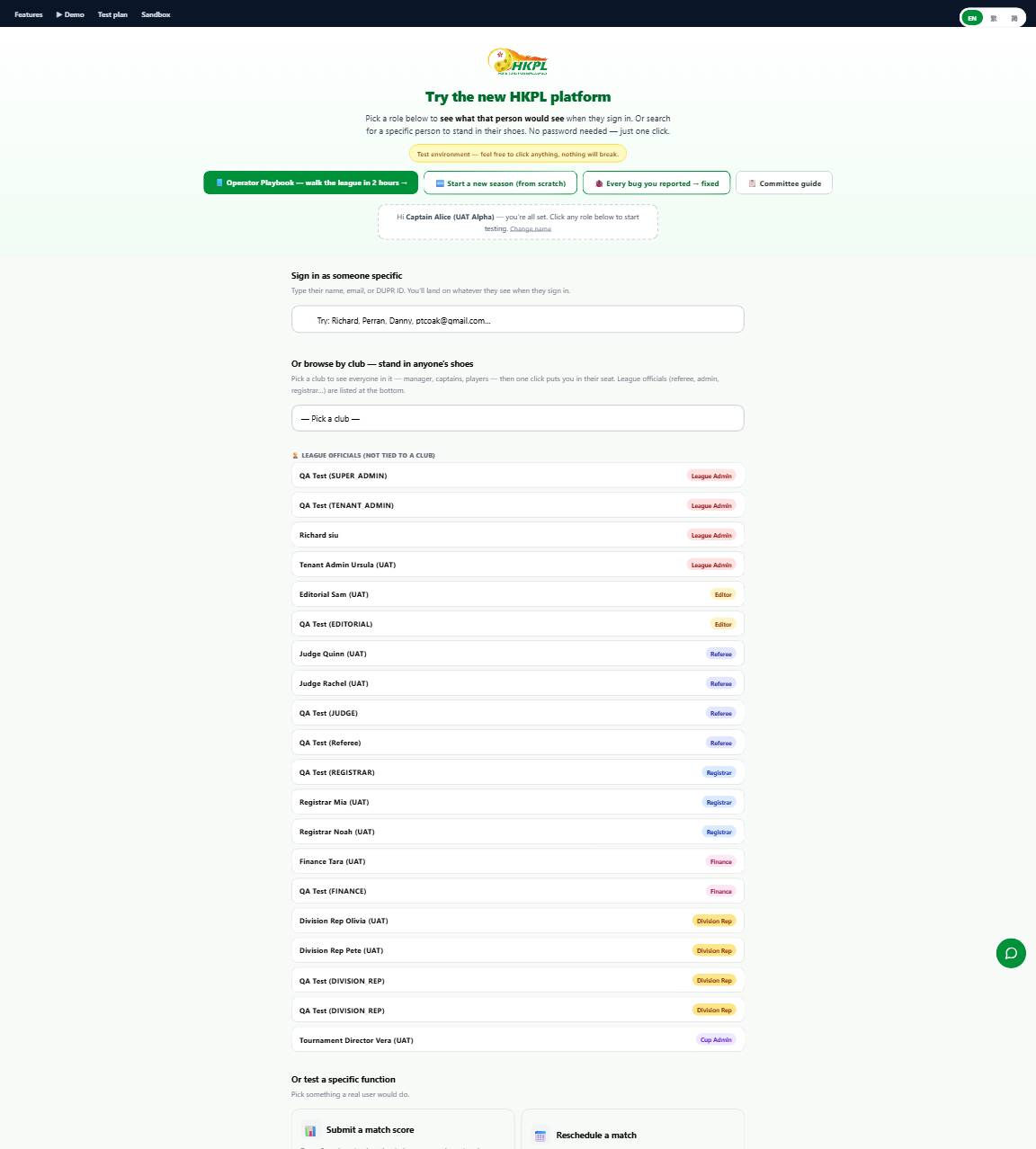The width and height of the screenshot is (1036, 1149).
Task: Open the Submit a match score card
Action: coord(402,1129)
